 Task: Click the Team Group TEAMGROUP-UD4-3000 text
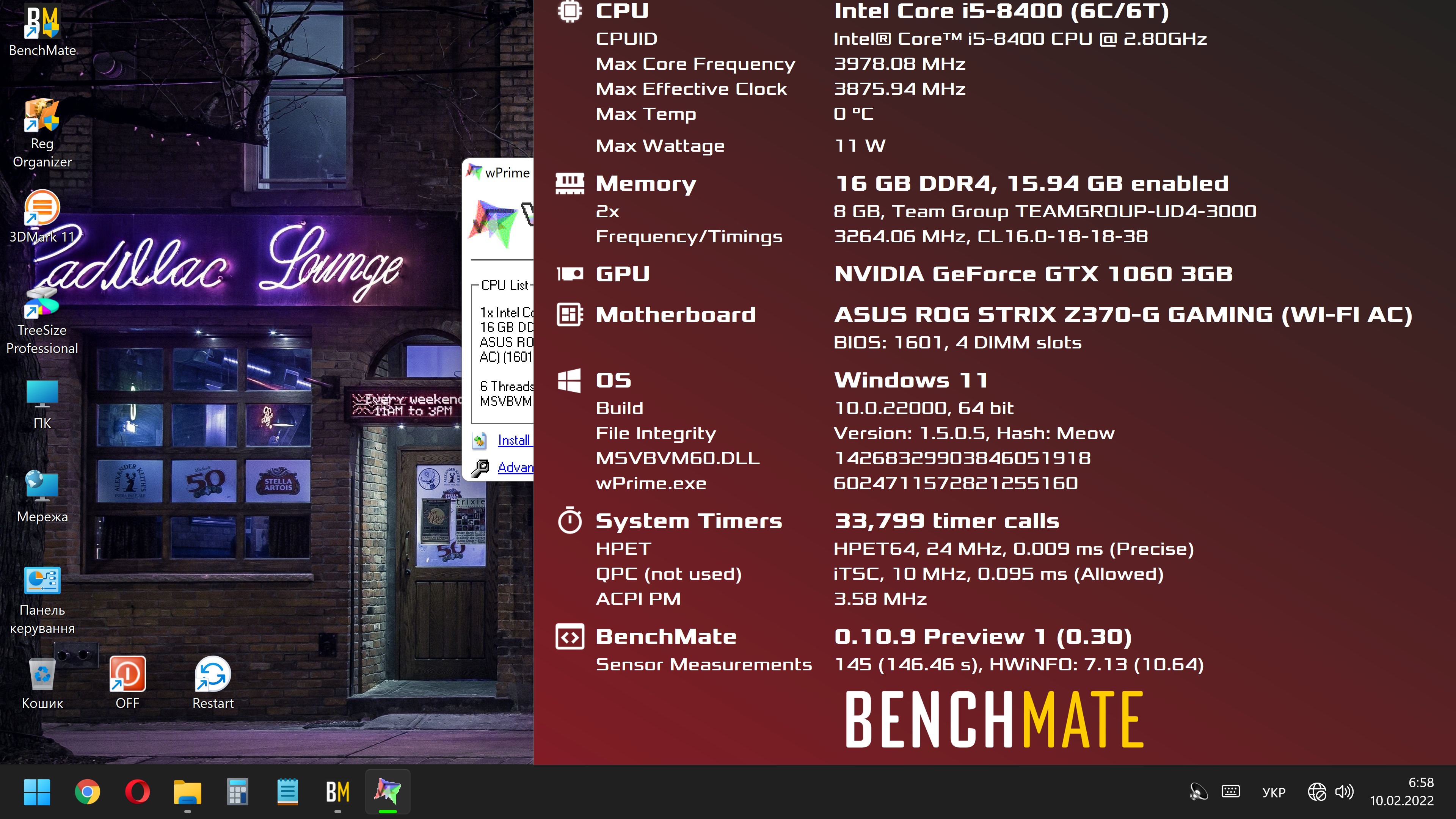pyautogui.click(x=1045, y=212)
